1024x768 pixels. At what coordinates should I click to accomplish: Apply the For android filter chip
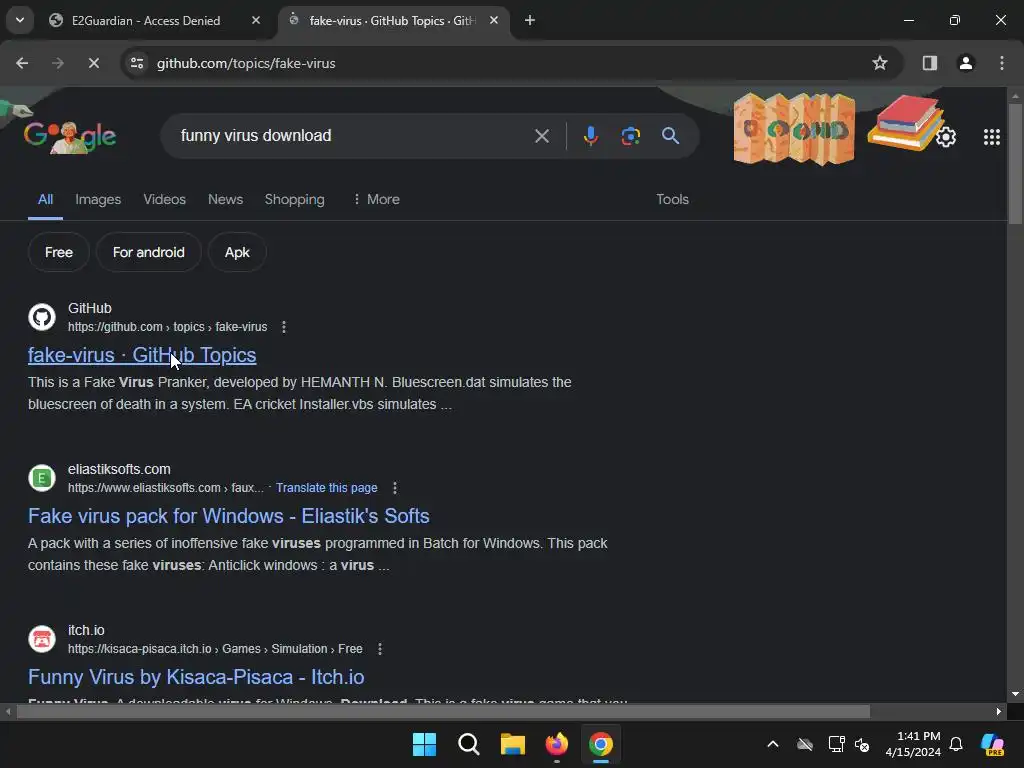pos(149,252)
